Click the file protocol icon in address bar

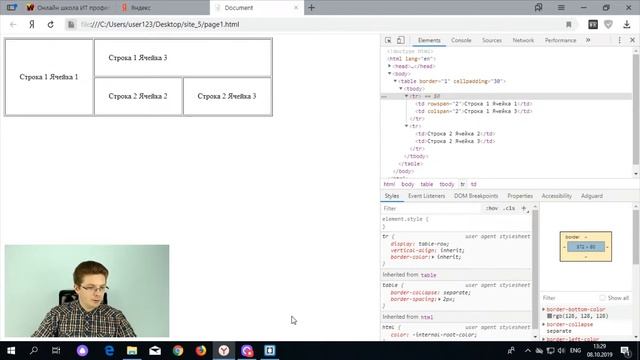point(71,24)
